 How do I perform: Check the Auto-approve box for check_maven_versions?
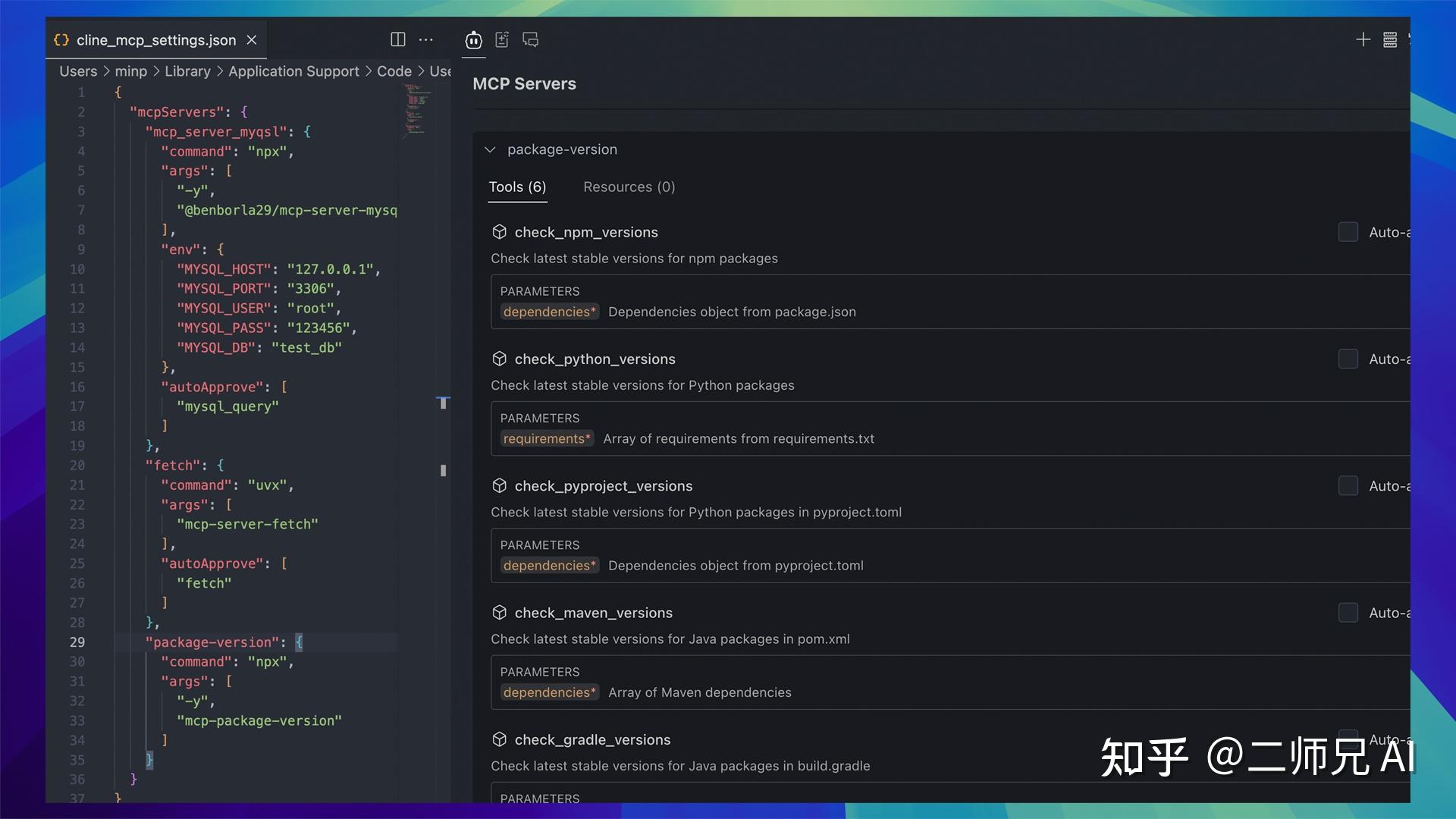pyautogui.click(x=1348, y=613)
